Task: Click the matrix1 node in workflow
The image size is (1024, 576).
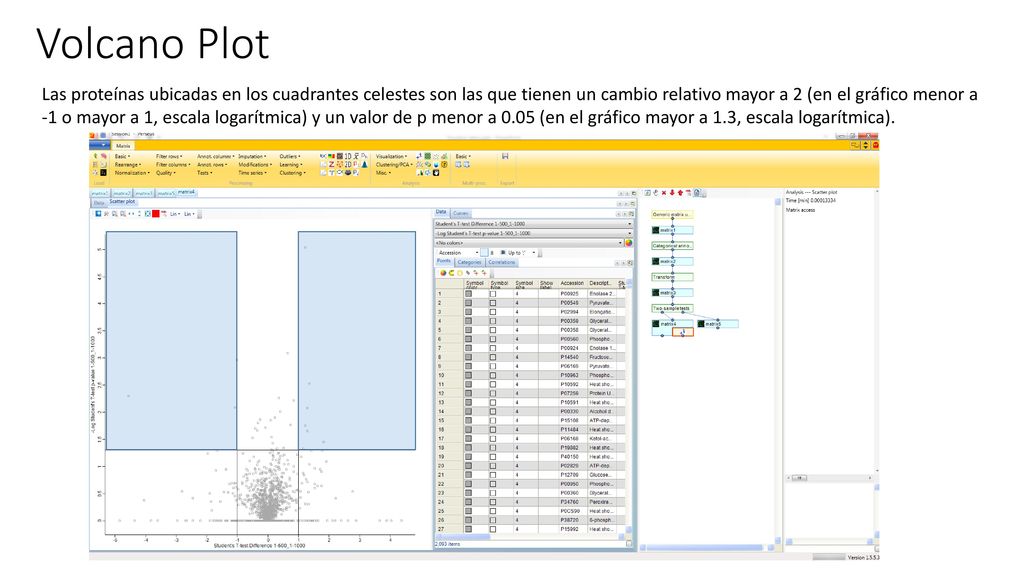Action: coord(672,230)
